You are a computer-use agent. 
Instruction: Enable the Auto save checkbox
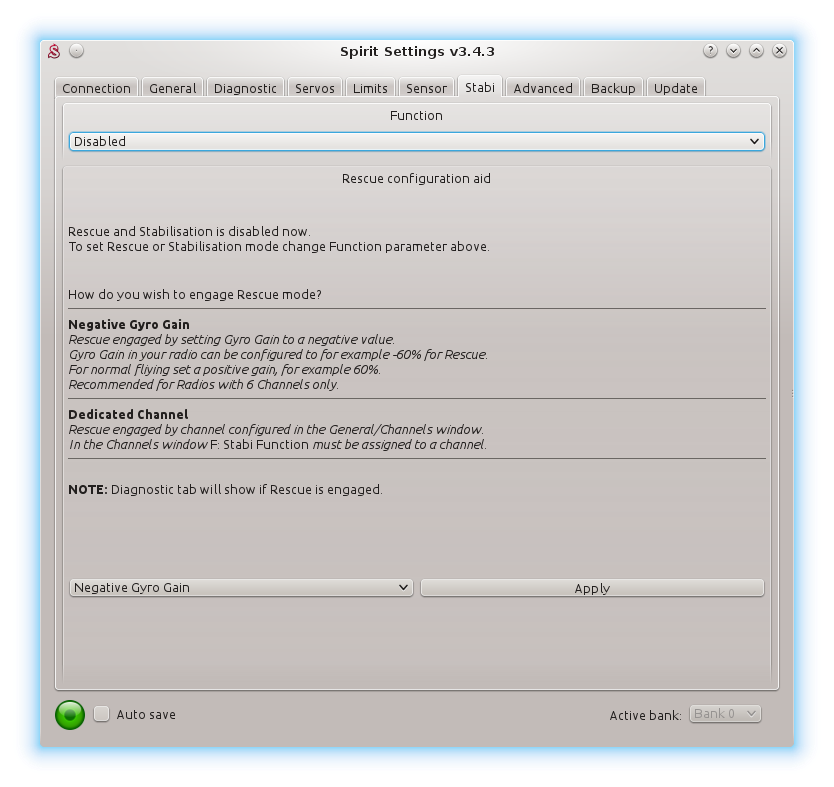click(x=102, y=714)
